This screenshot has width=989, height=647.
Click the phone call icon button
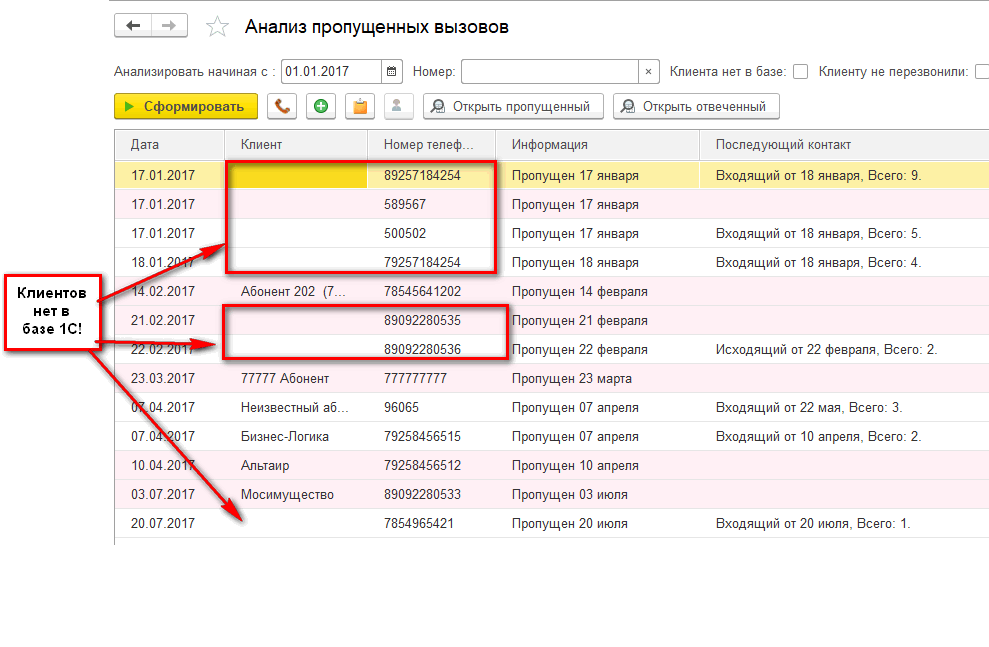pos(282,106)
